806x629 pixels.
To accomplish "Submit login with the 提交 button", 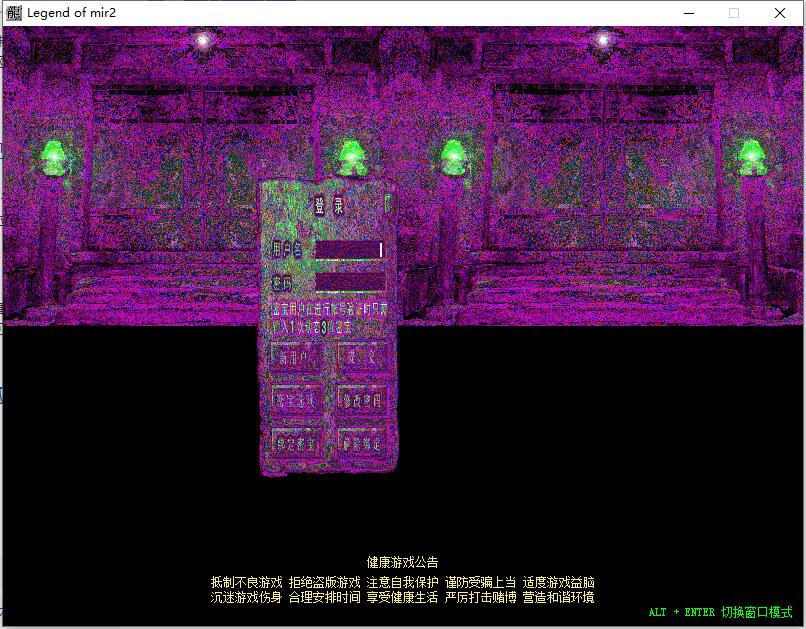I will coord(361,357).
